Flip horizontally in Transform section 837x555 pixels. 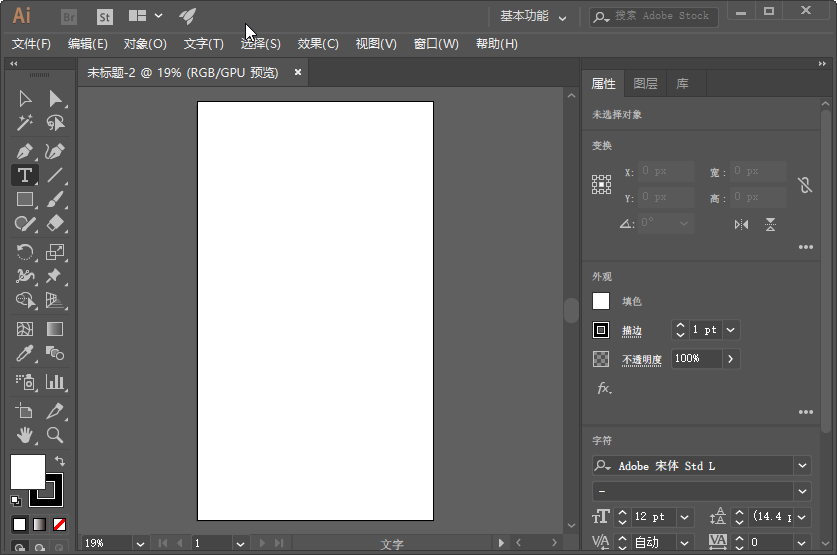(x=741, y=225)
